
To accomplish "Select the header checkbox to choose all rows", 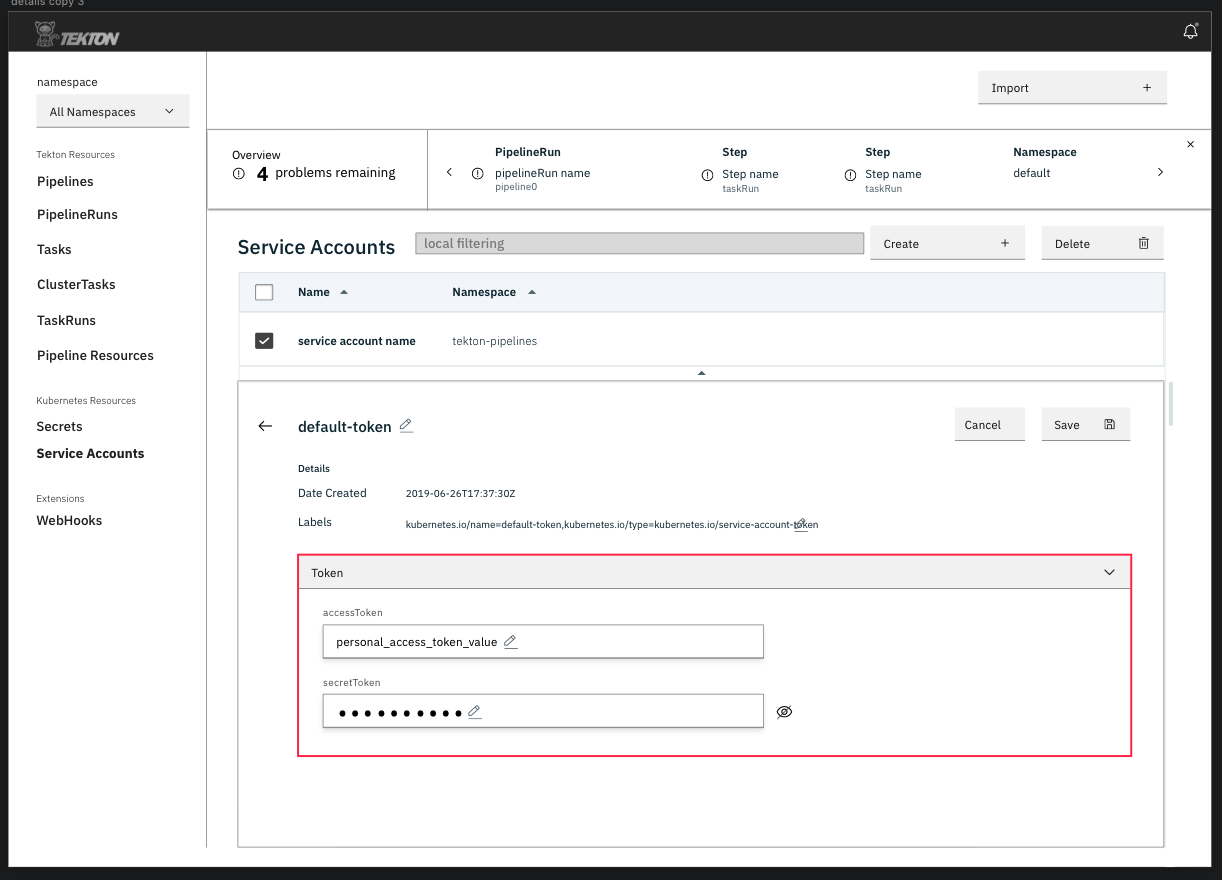I will click(264, 291).
